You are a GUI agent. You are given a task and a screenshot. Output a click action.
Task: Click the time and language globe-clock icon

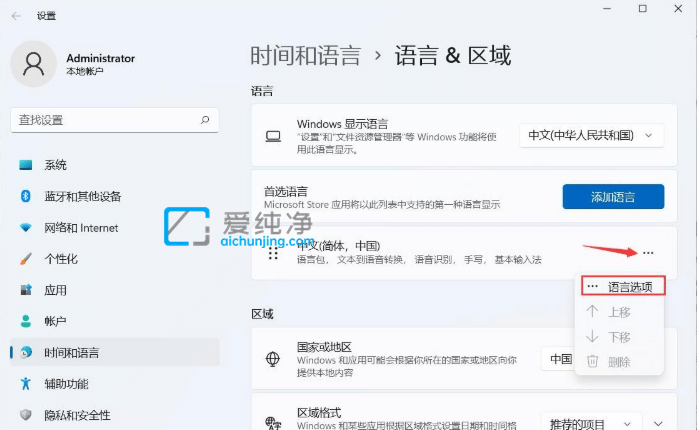[x=26, y=352]
